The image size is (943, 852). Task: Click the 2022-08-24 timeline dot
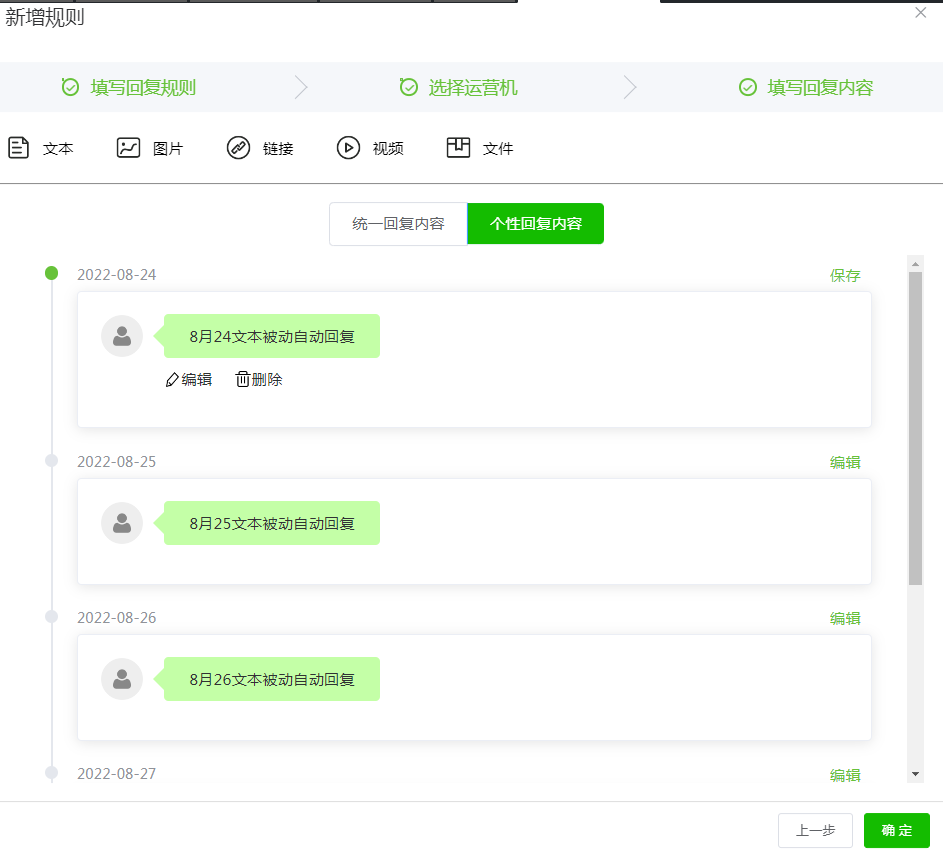click(x=52, y=273)
